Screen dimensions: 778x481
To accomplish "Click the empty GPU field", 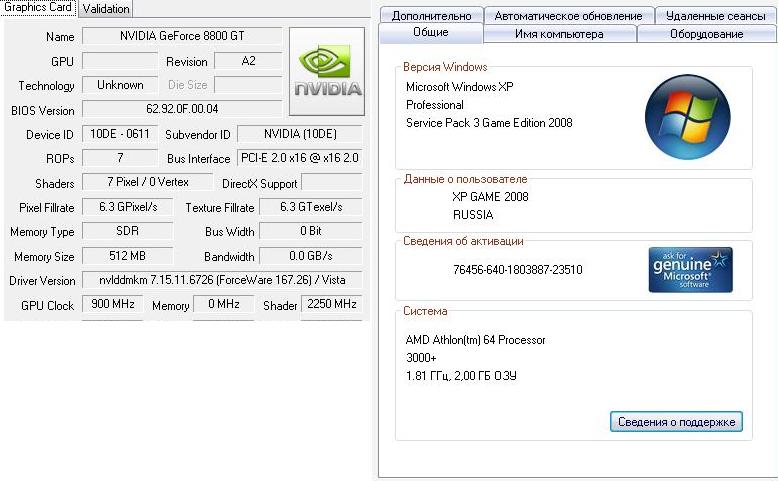I will (120, 61).
